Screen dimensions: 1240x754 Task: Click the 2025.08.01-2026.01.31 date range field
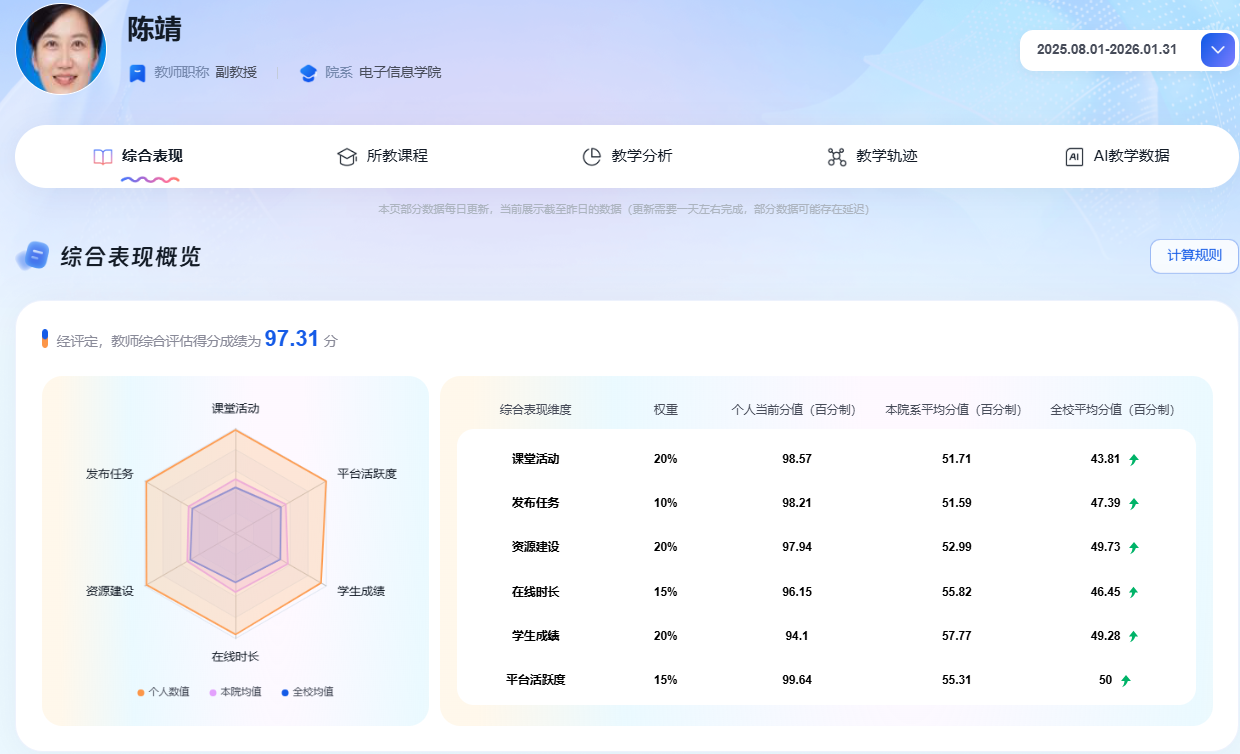point(1106,50)
